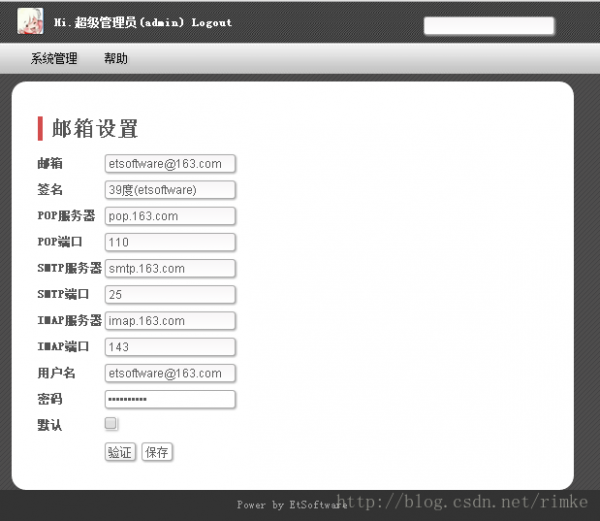This screenshot has height=521, width=600.
Task: Click the 用户名 label text
Action: 56,373
